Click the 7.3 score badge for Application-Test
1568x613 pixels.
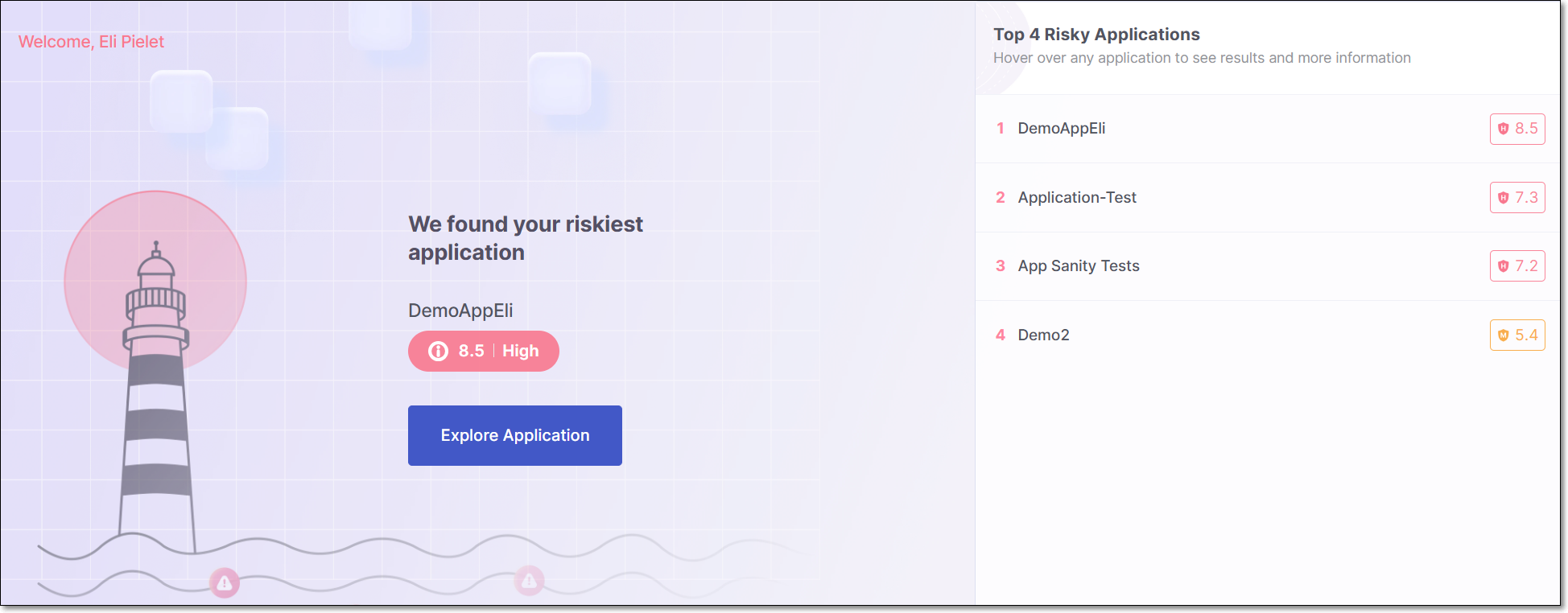tap(1517, 198)
